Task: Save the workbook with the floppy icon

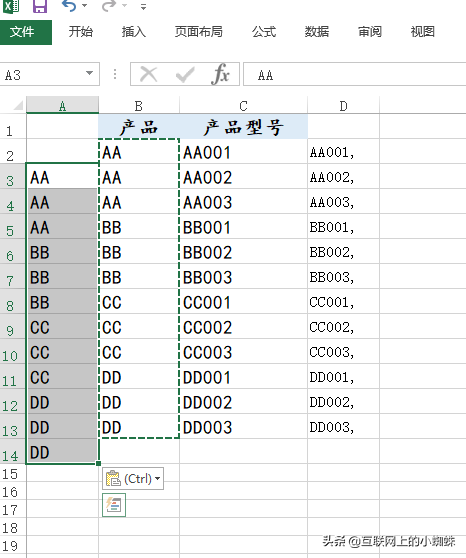Action: [x=40, y=6]
